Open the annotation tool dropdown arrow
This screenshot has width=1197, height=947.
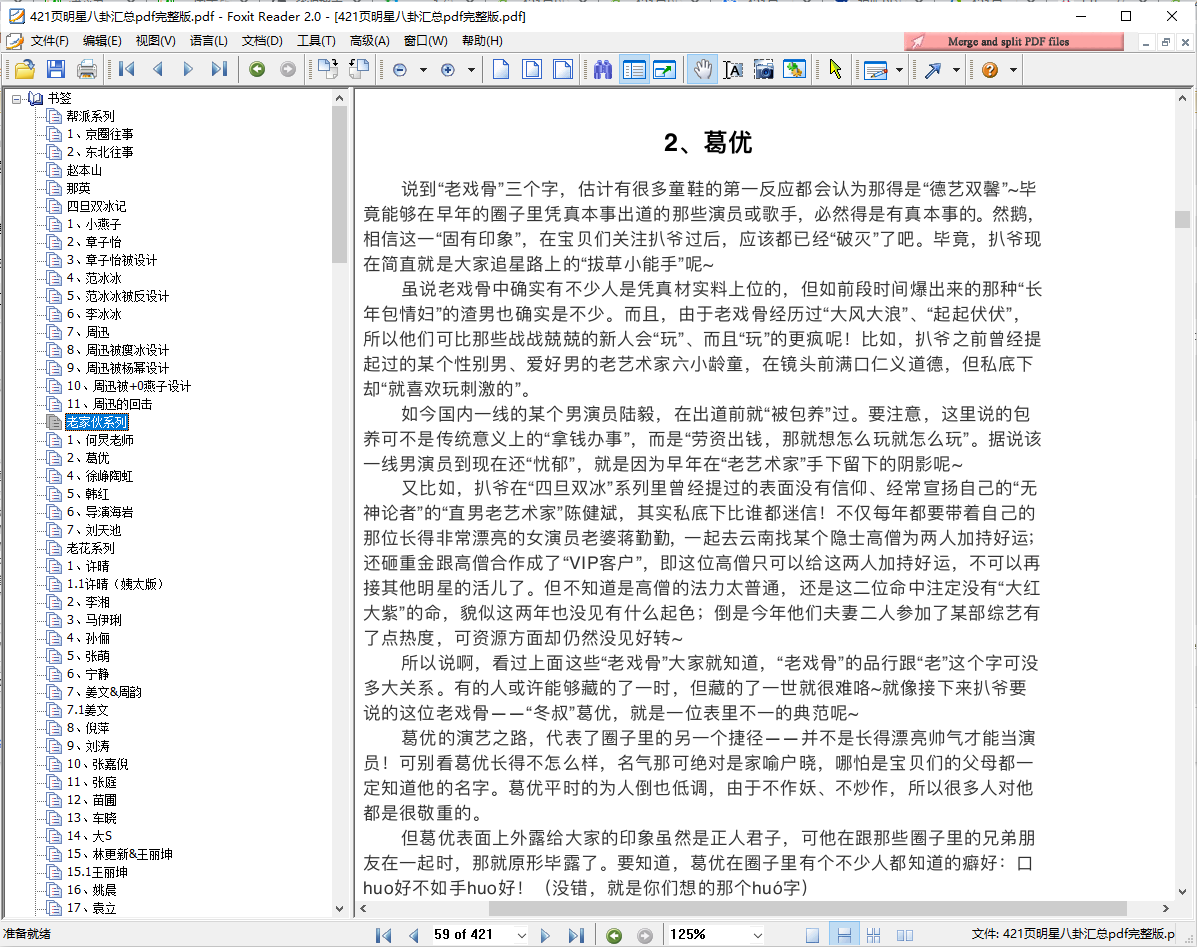click(898, 70)
